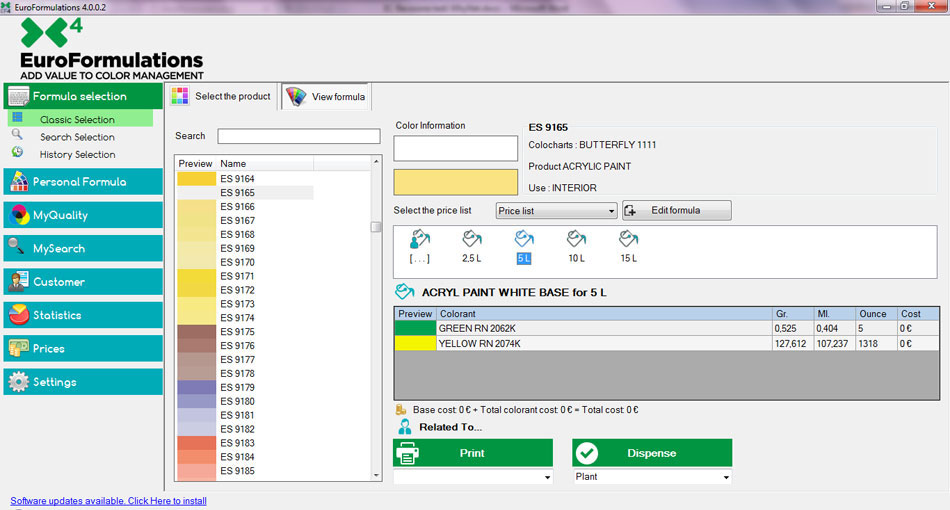The width and height of the screenshot is (950, 510).
Task: Click the green Dispense button
Action: [x=652, y=453]
